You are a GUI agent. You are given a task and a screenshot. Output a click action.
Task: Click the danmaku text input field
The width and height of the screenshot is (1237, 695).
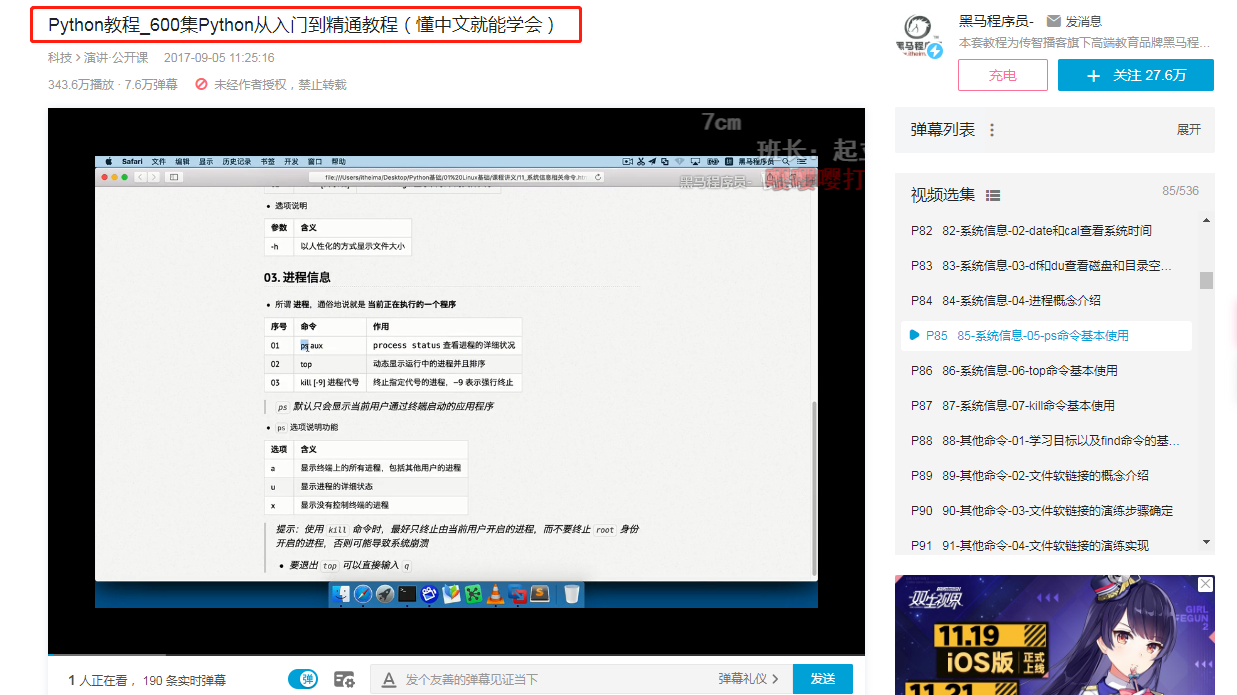[x=555, y=679]
